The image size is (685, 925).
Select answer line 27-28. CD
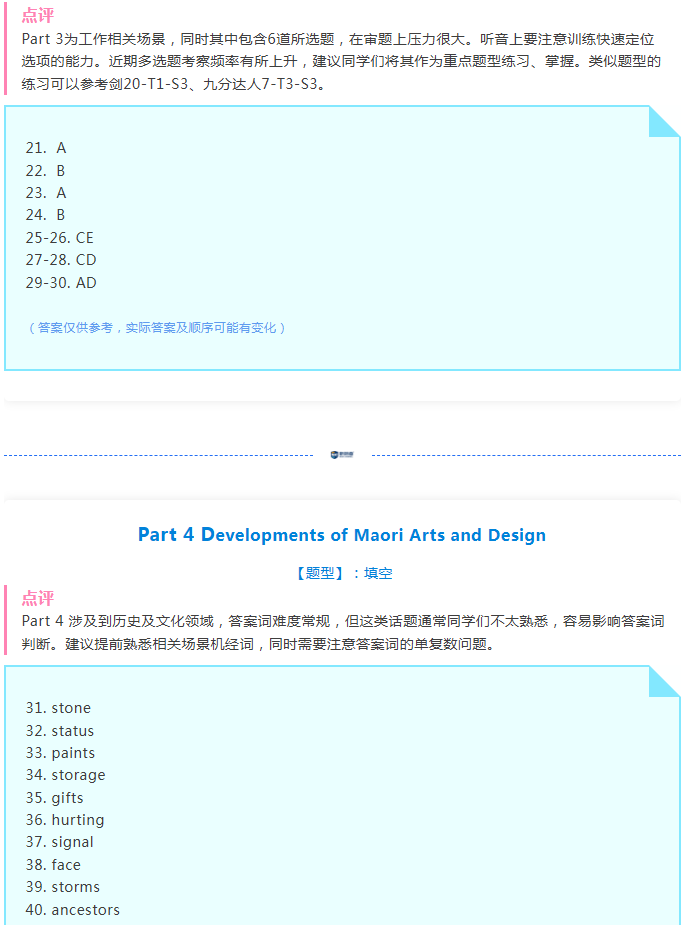(x=61, y=260)
